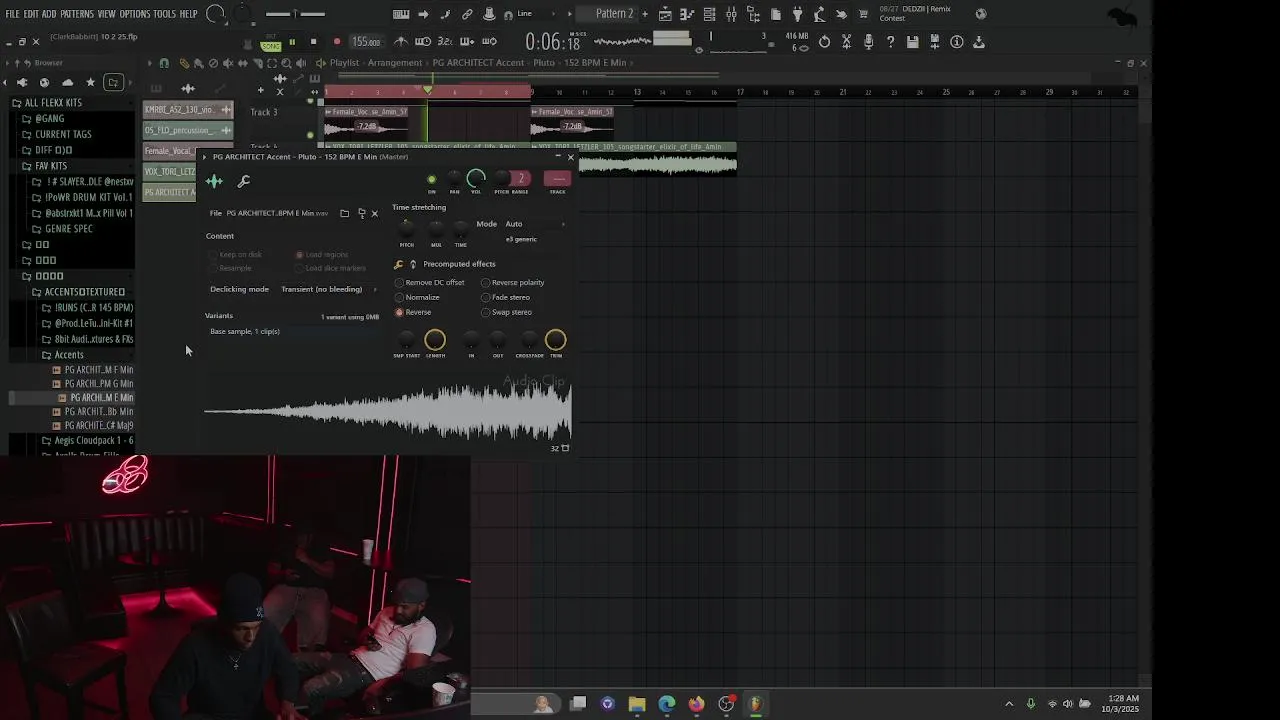Select Aegis Cloudpack 1 - 6 folder
The width and height of the screenshot is (1280, 720).
tap(93, 441)
